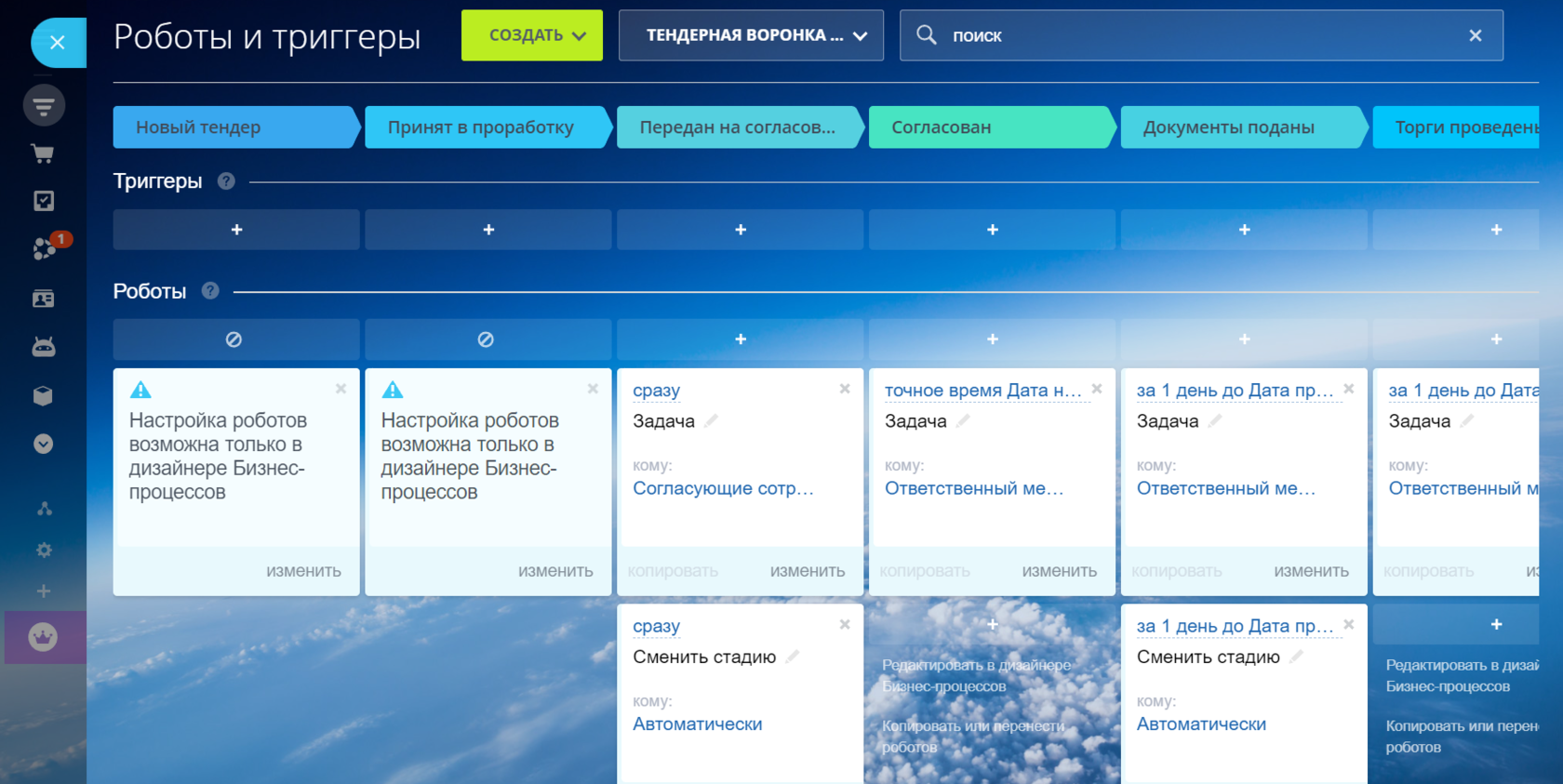
Task: Edit the Задача title in Согласован column
Action: [964, 421]
